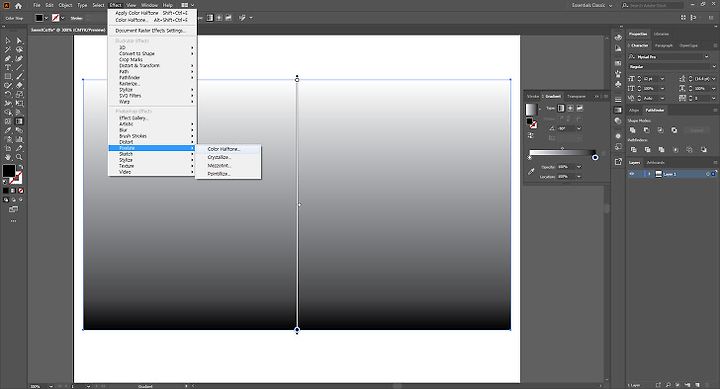Image resolution: width=720 pixels, height=389 pixels.
Task: Open the Myriad Pro font family dropdown
Action: [706, 57]
